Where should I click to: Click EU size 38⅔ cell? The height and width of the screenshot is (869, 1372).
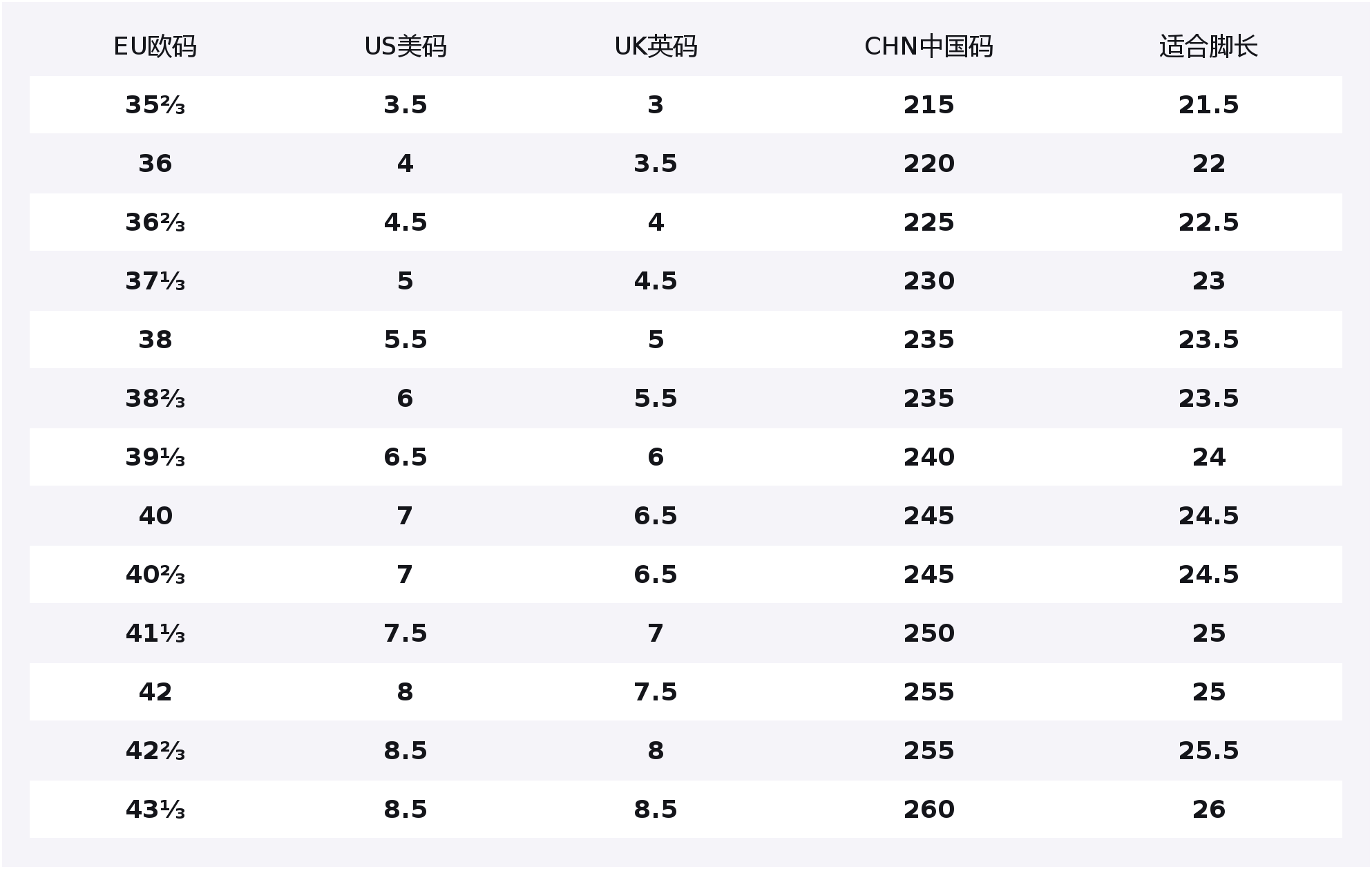tap(155, 399)
